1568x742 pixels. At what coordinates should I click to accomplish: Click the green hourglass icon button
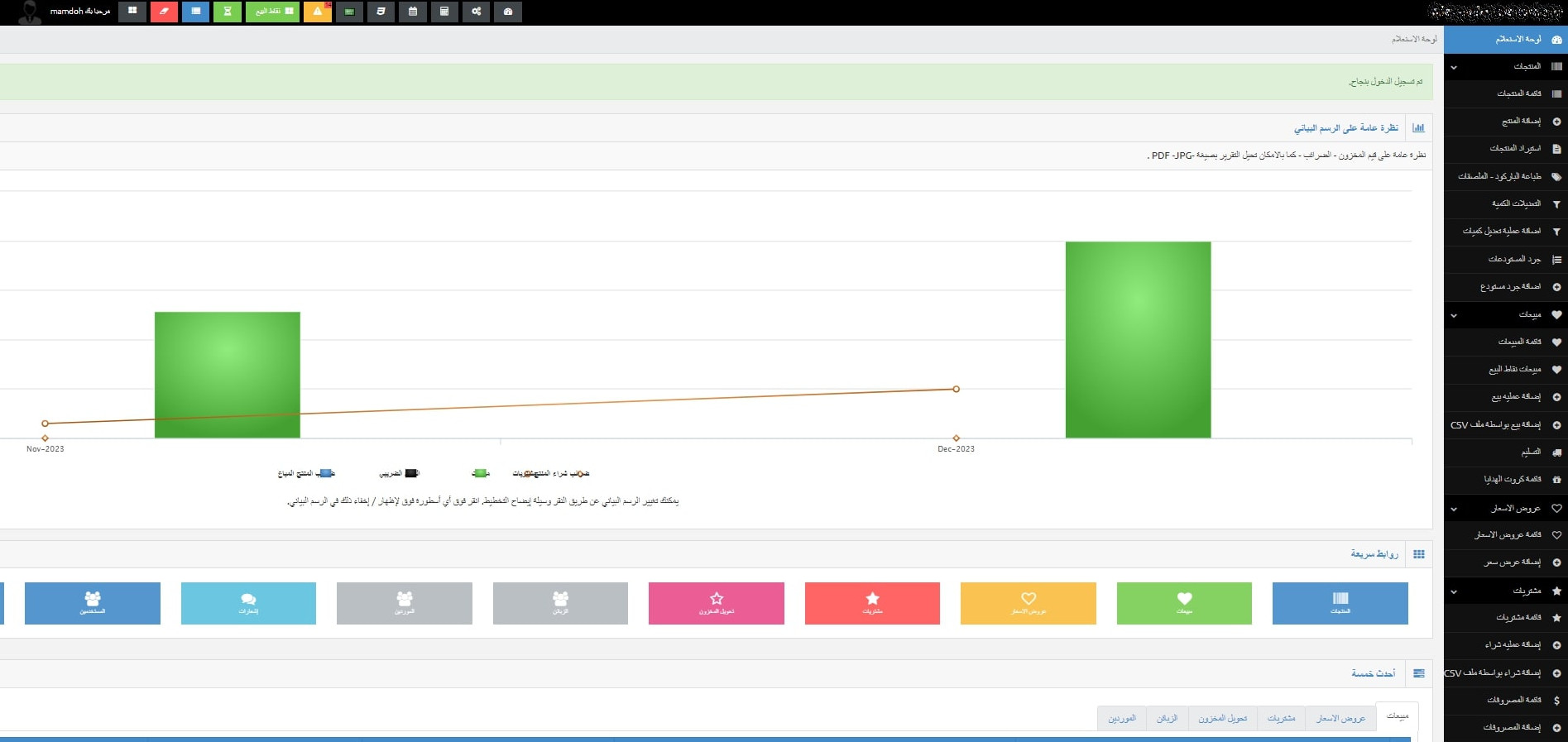click(x=227, y=12)
